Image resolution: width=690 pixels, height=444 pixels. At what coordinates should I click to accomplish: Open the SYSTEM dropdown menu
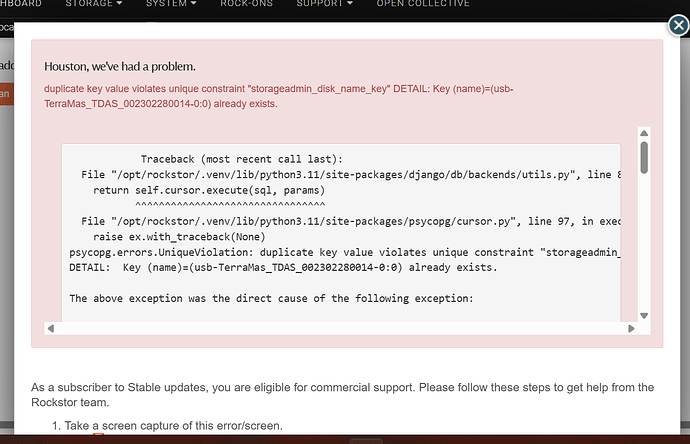point(171,4)
